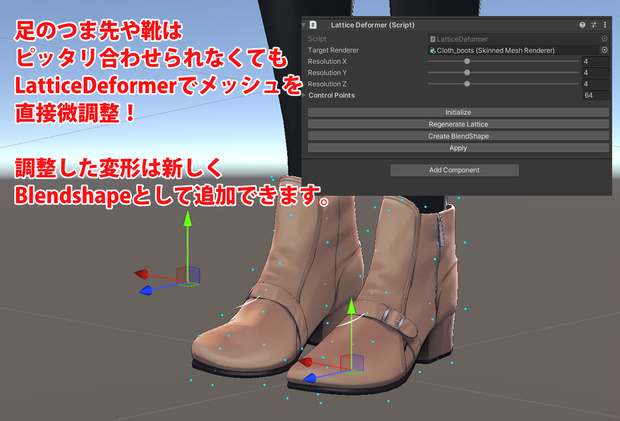Open Lattice Deformer help reference icon

[582, 25]
